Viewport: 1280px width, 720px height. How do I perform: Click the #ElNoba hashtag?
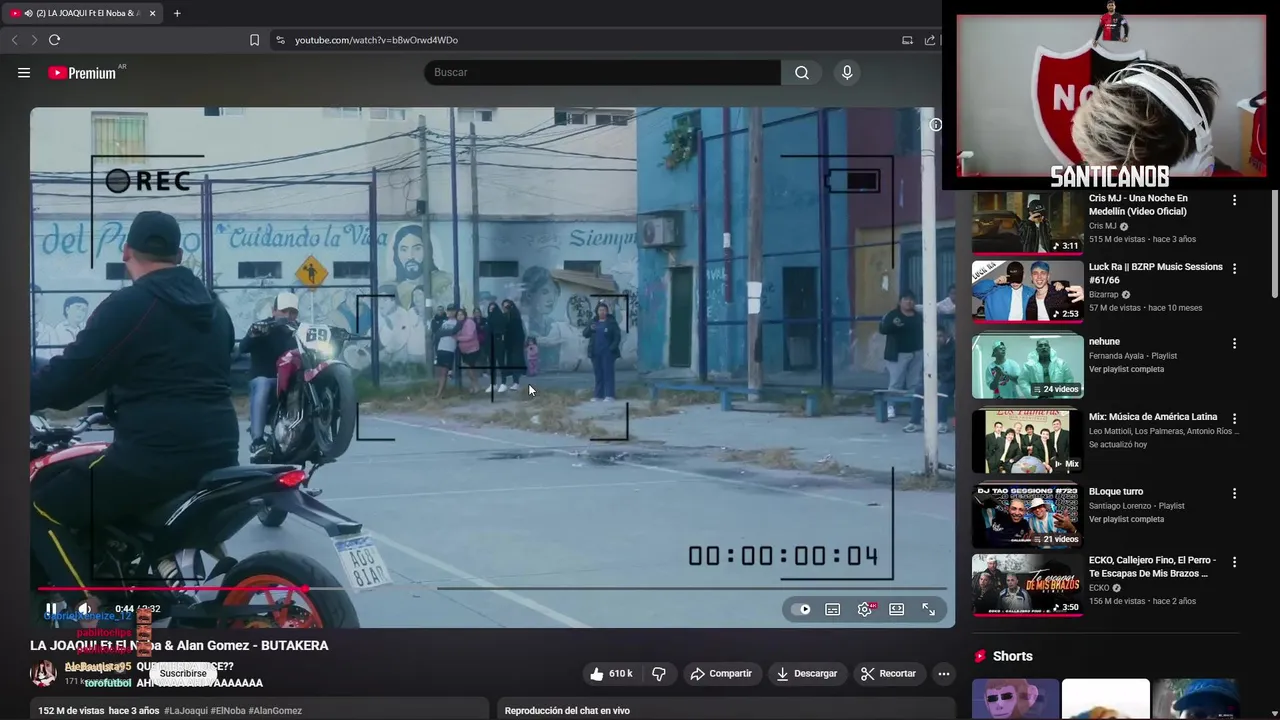[x=231, y=711]
